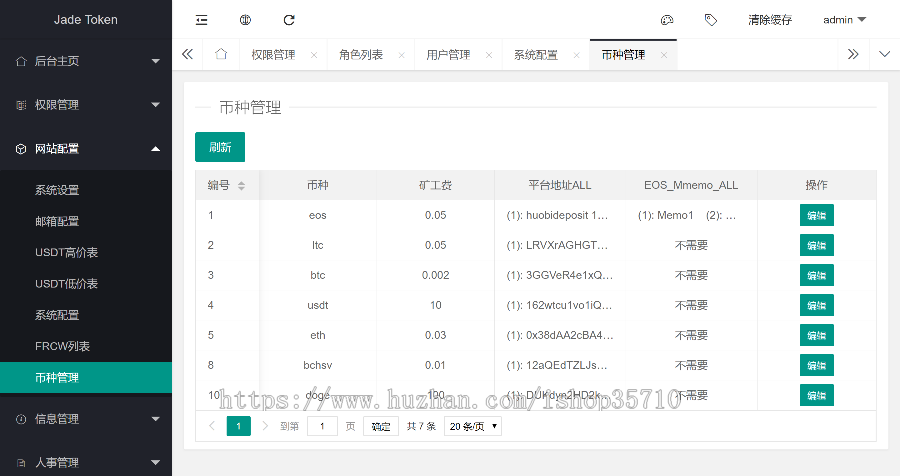The height and width of the screenshot is (476, 900).
Task: Click btc fee value 0.002
Action: click(436, 275)
